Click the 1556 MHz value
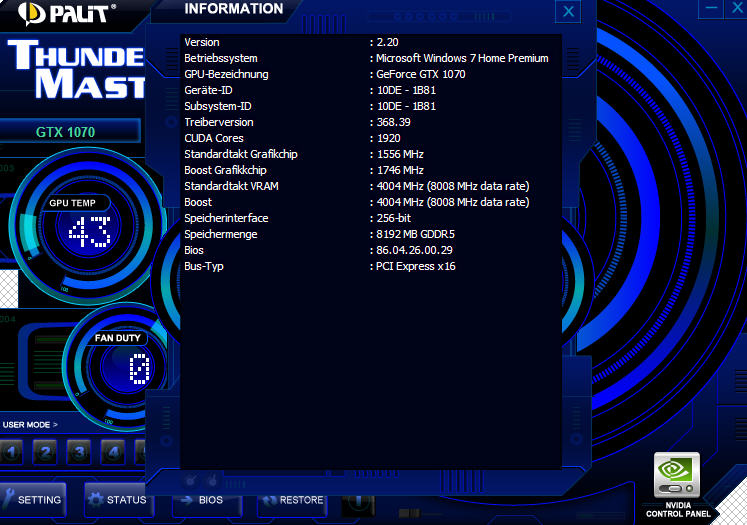 click(400, 154)
